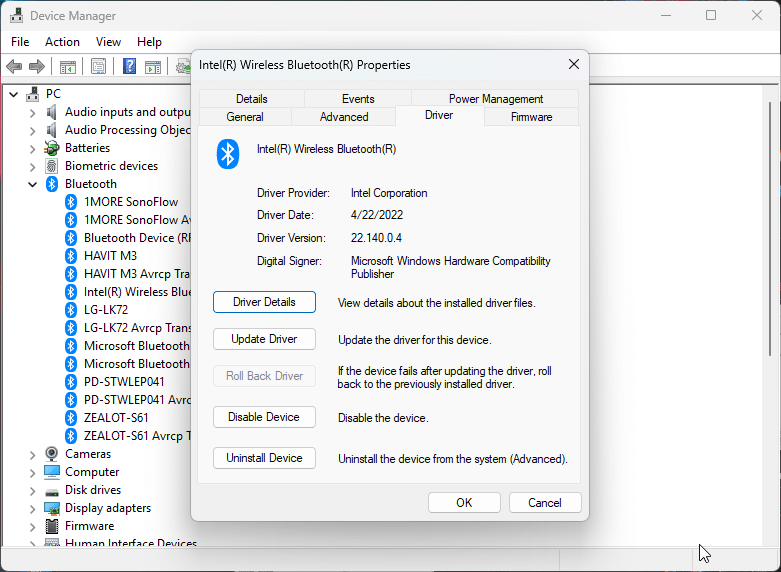This screenshot has height=572, width=781.
Task: Expand the Firmware category in tree
Action: [32, 527]
